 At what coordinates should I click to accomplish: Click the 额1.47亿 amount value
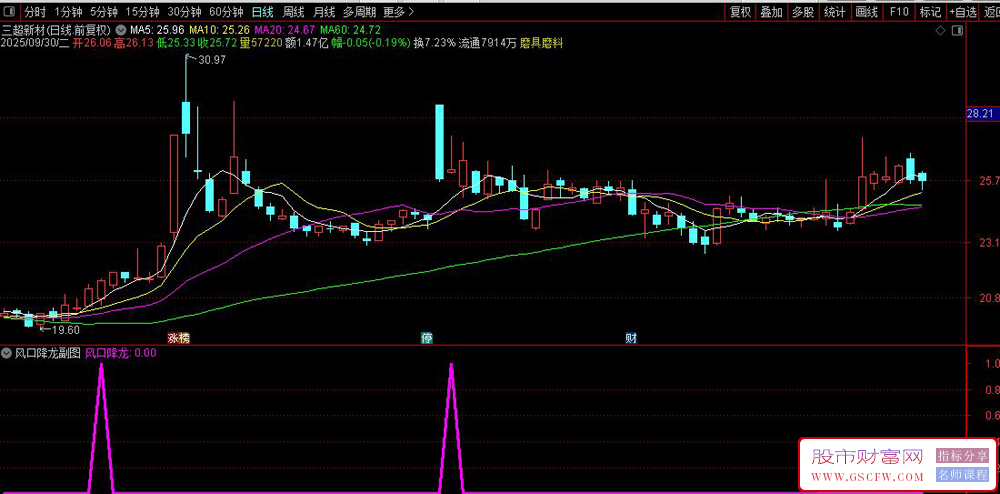307,43
